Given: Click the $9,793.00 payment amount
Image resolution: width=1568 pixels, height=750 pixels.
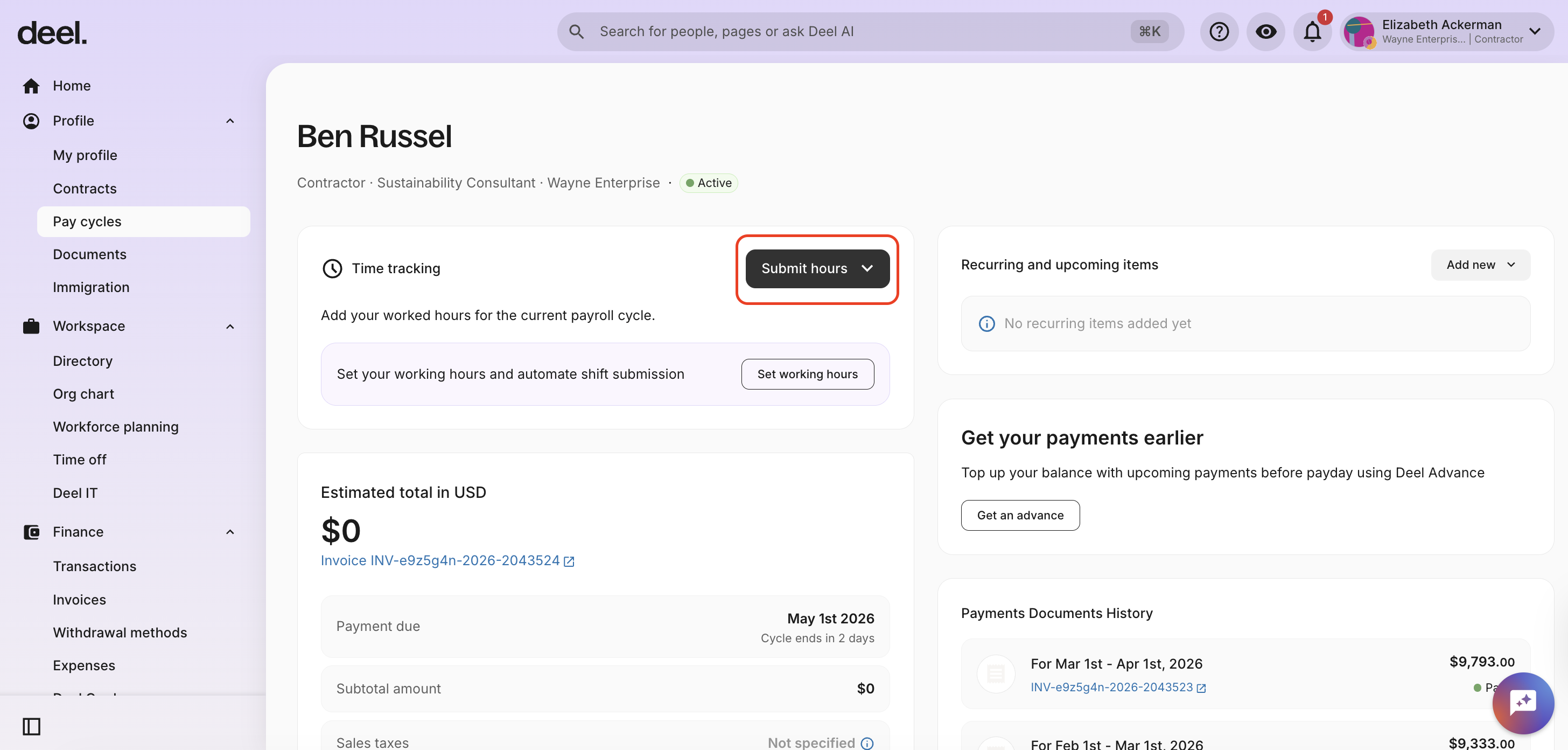Looking at the screenshot, I should 1481,662.
